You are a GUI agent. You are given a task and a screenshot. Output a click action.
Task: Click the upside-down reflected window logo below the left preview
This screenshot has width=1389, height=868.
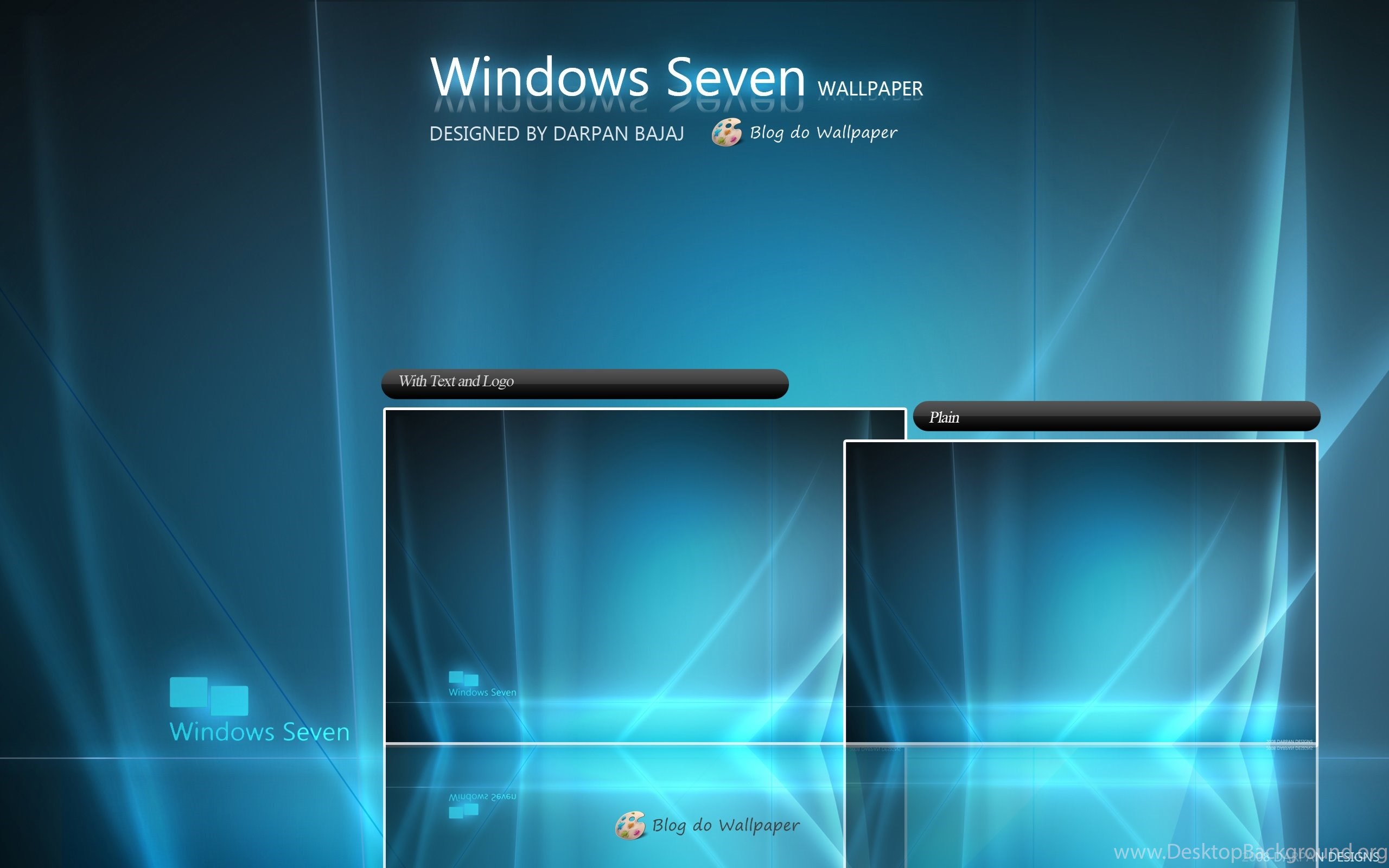pos(463,810)
